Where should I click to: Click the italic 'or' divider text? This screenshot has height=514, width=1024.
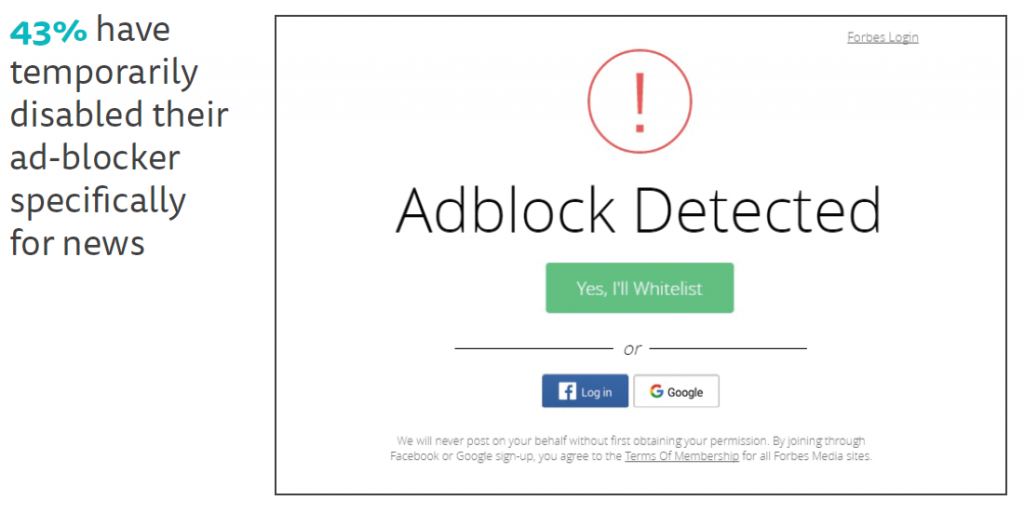tap(632, 349)
